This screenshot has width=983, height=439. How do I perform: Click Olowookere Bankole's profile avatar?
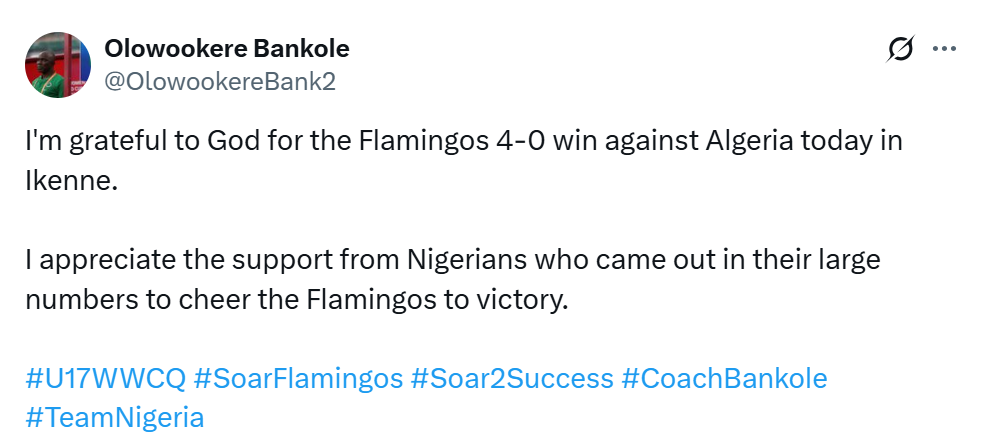[x=57, y=65]
